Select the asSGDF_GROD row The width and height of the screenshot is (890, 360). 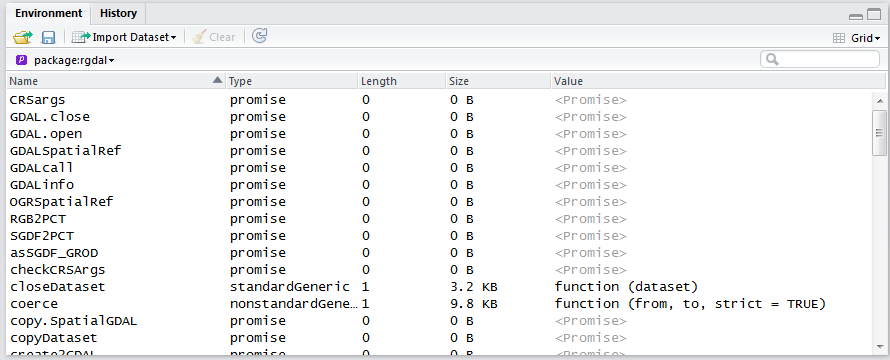pos(439,253)
